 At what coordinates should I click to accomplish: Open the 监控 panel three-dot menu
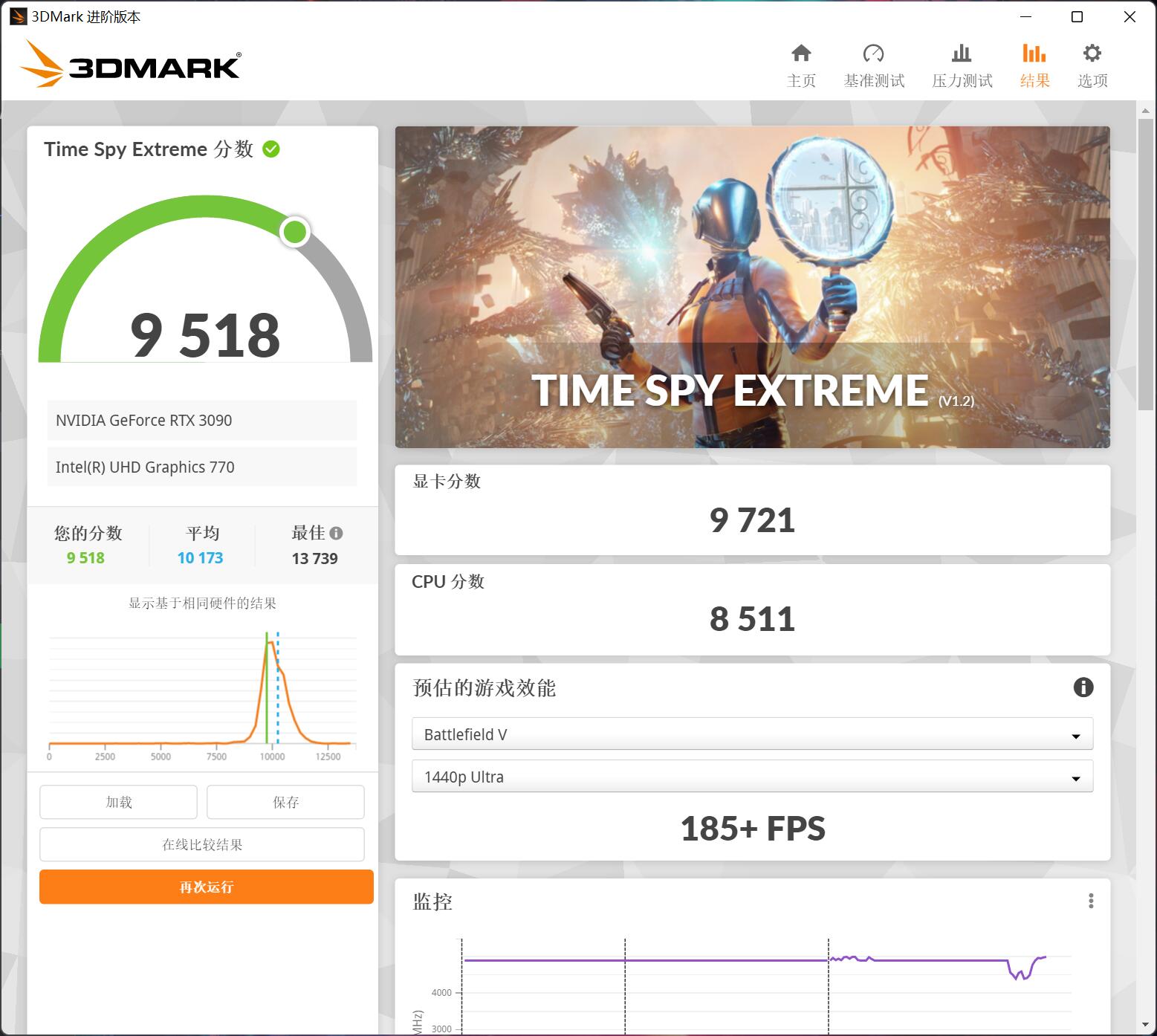click(x=1091, y=901)
